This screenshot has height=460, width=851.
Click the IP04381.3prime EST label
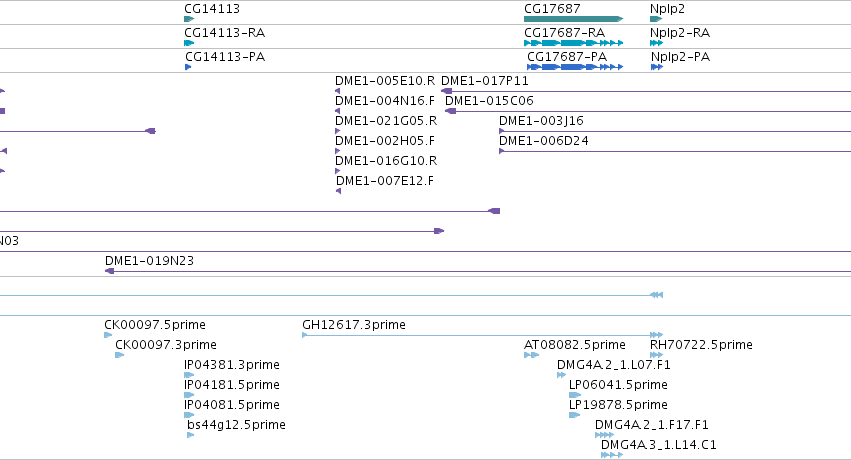pyautogui.click(x=232, y=365)
